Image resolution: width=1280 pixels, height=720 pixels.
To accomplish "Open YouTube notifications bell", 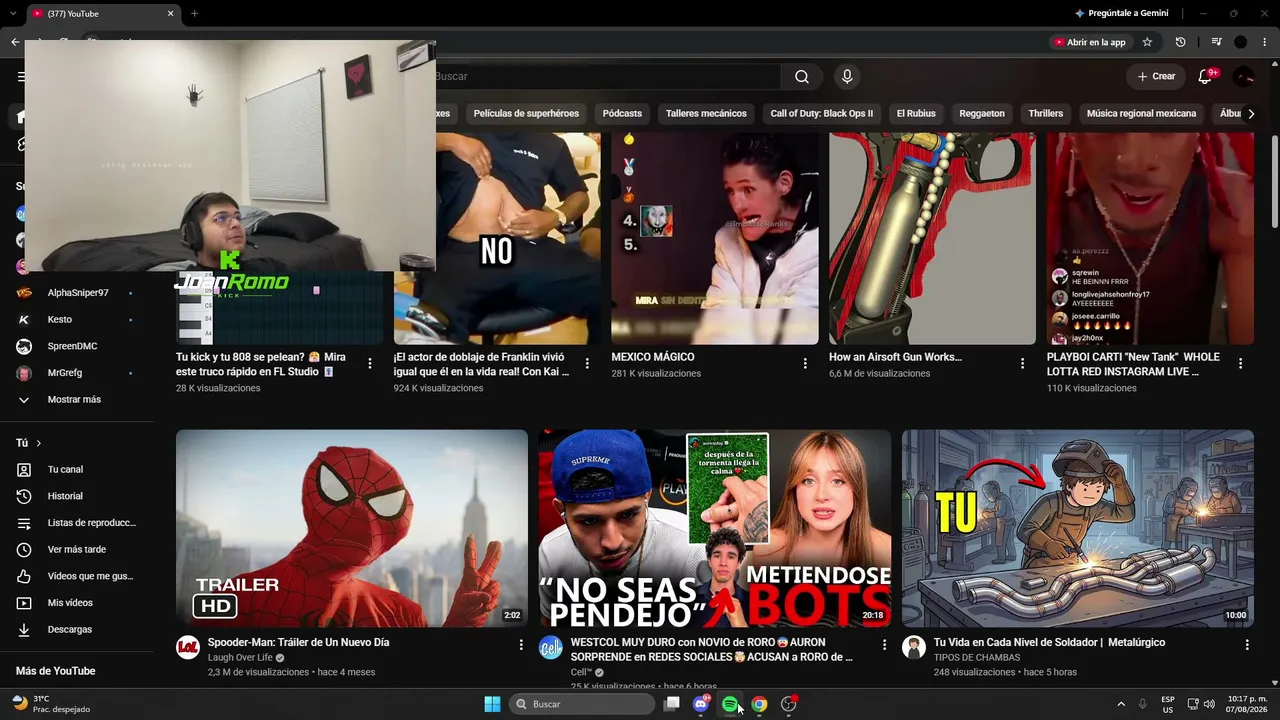I will click(x=1206, y=77).
